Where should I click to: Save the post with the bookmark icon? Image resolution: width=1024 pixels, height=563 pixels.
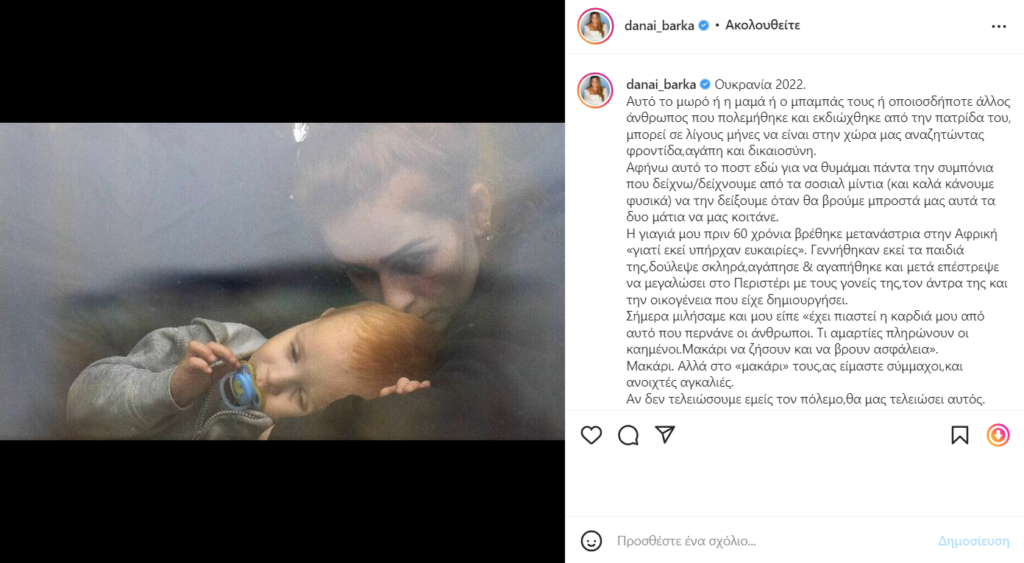click(959, 435)
